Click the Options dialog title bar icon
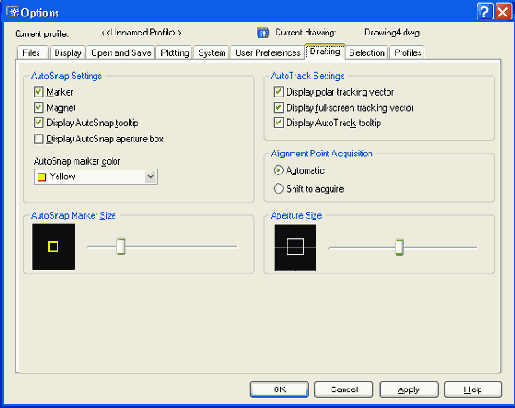The height and width of the screenshot is (408, 515). (x=13, y=12)
